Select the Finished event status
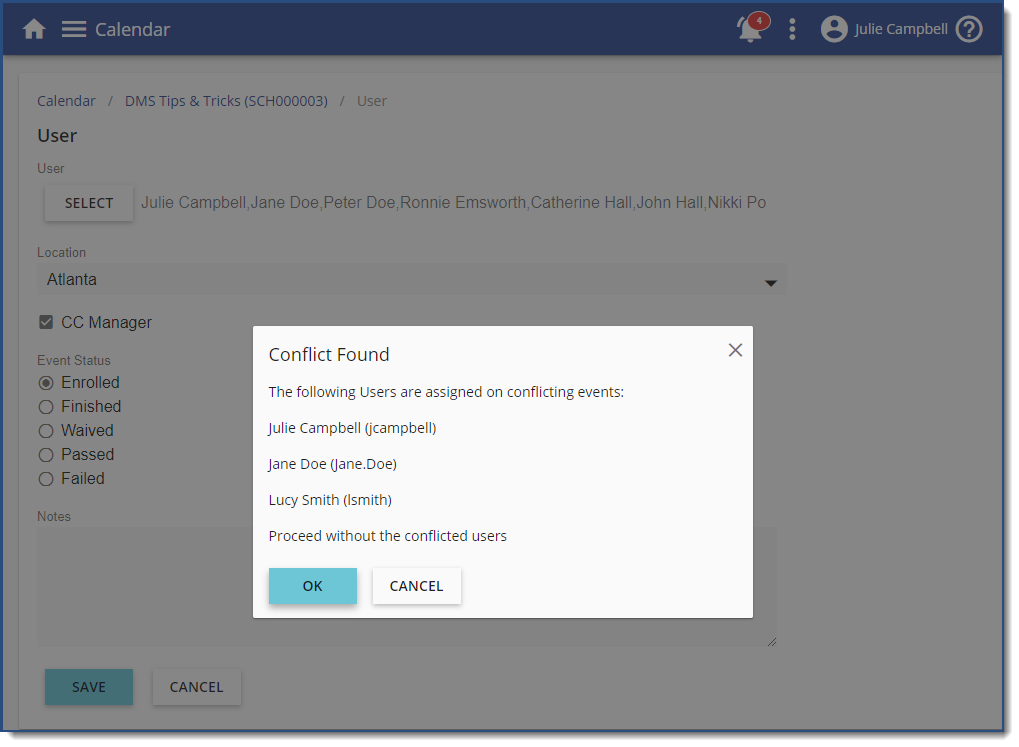This screenshot has width=1019, height=747. (x=46, y=407)
